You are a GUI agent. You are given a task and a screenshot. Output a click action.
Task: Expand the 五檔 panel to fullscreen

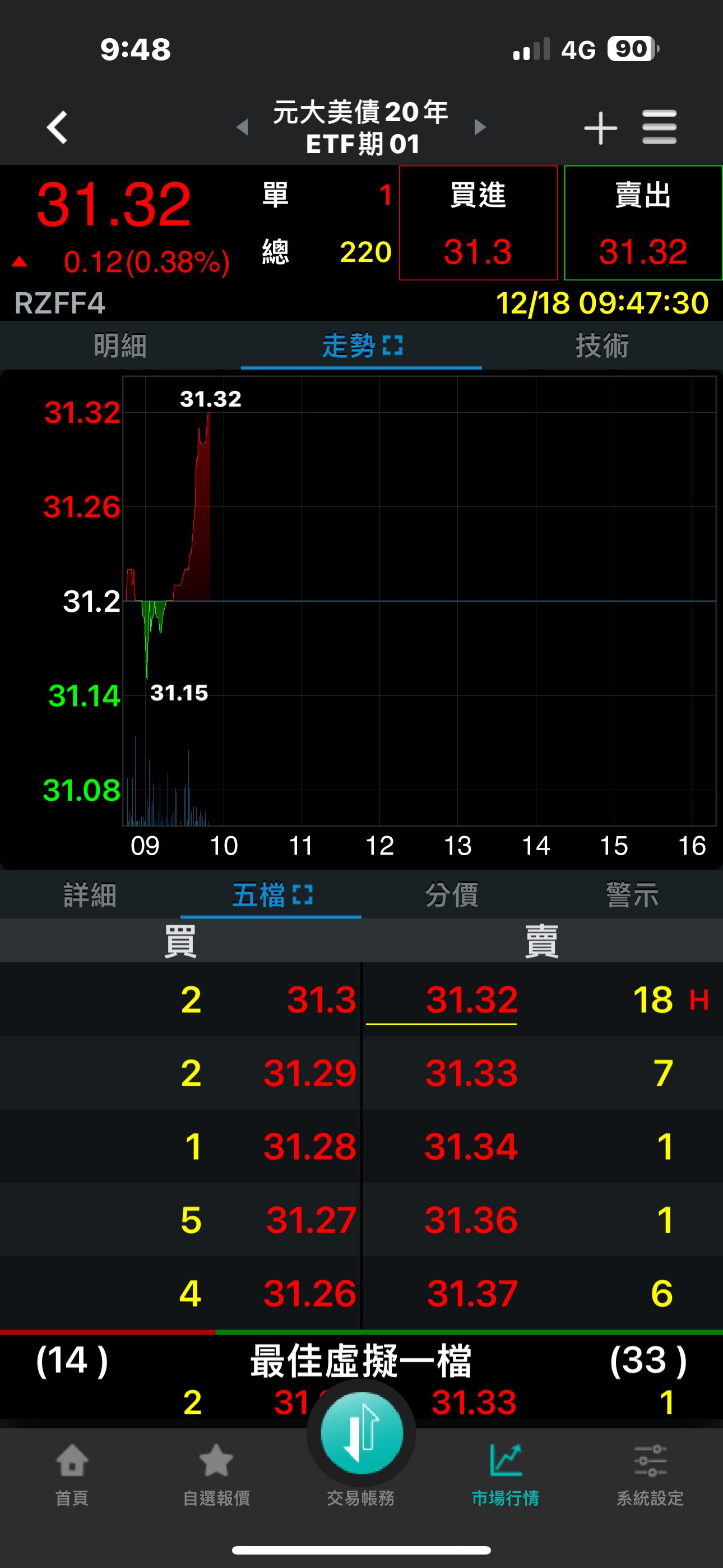[303, 896]
